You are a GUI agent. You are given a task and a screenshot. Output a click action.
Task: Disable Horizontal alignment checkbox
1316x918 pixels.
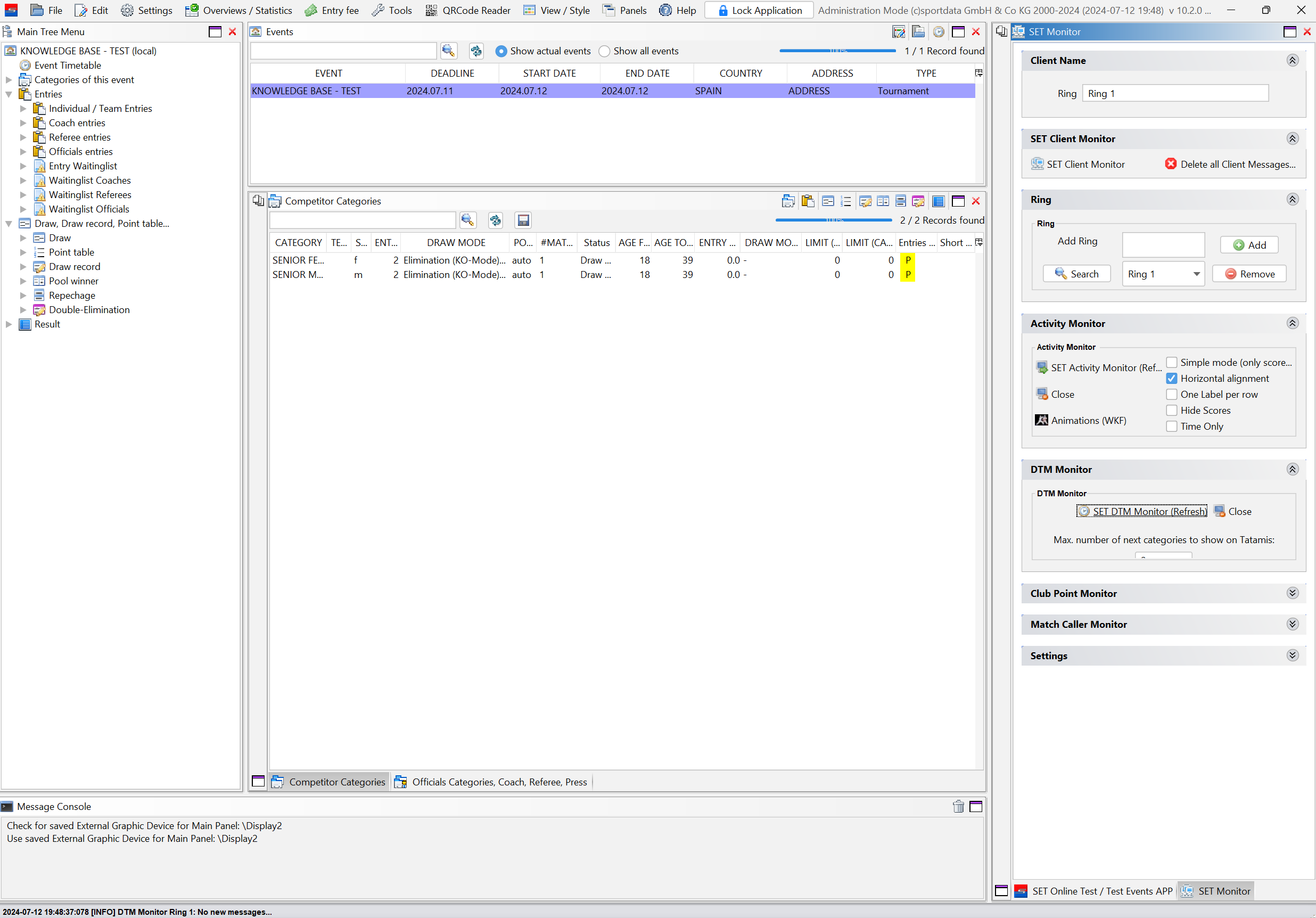coord(1172,379)
